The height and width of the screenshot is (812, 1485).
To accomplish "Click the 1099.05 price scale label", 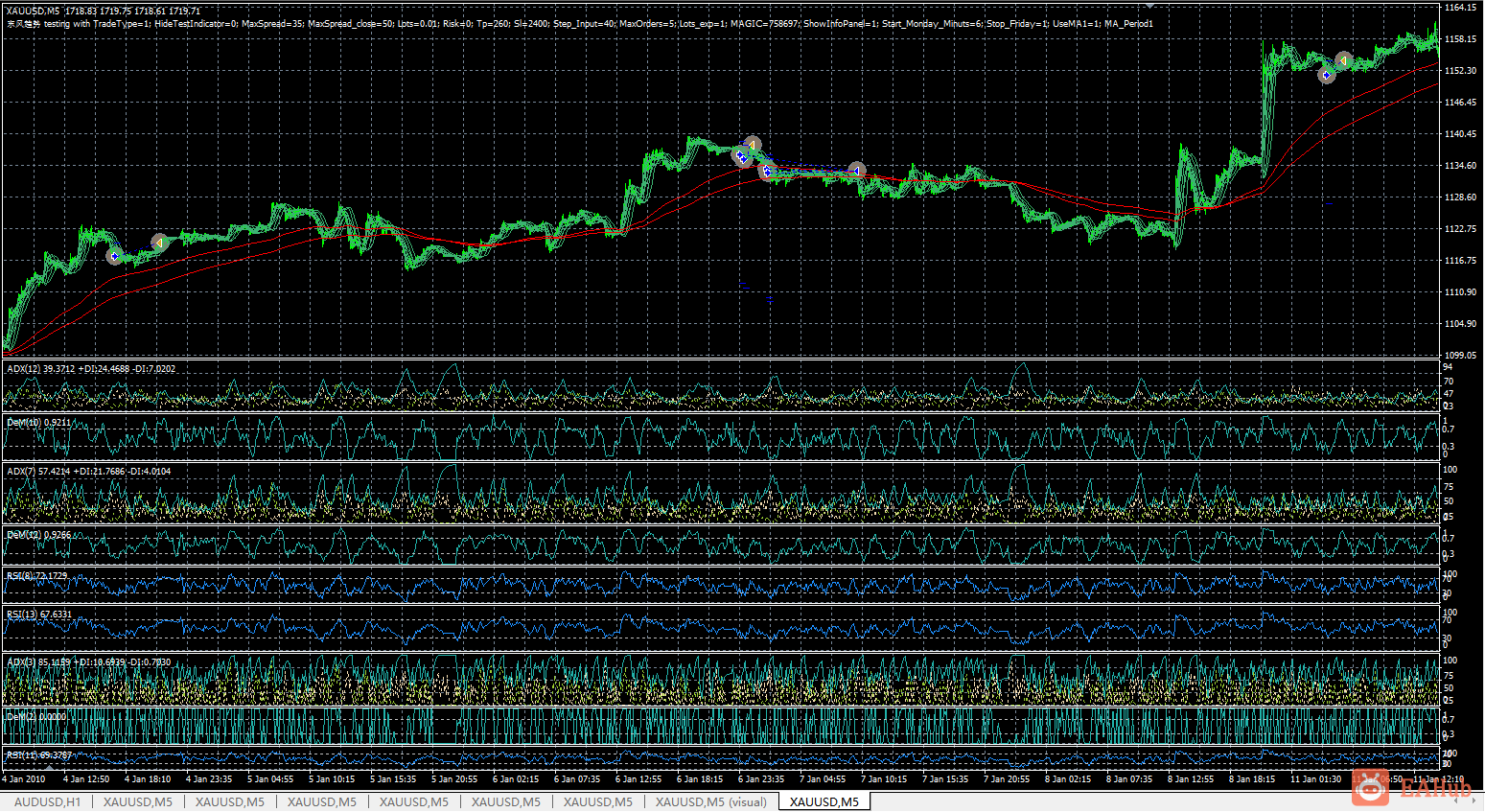I will pyautogui.click(x=1460, y=356).
